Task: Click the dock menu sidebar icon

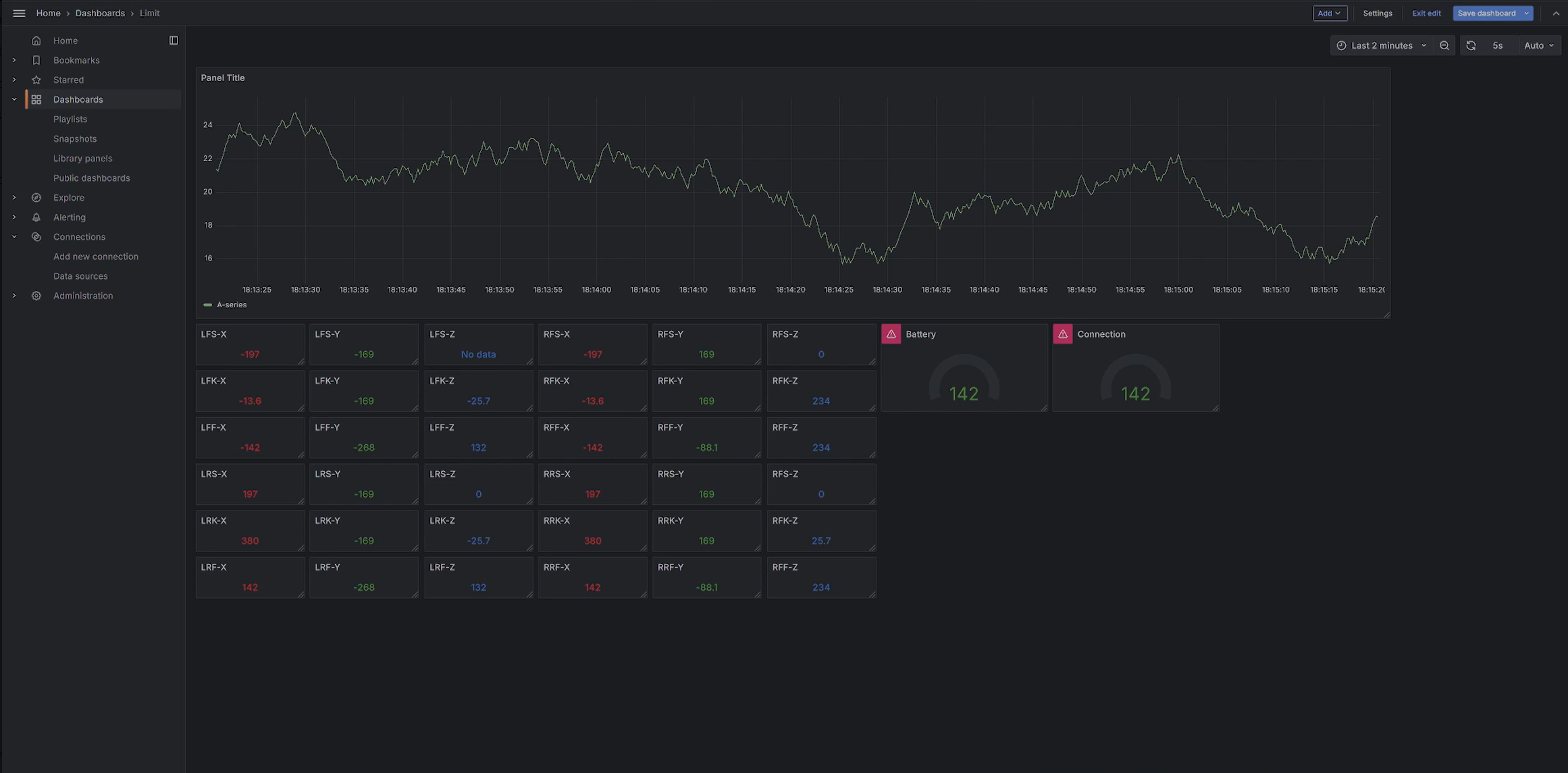Action: pyautogui.click(x=174, y=41)
